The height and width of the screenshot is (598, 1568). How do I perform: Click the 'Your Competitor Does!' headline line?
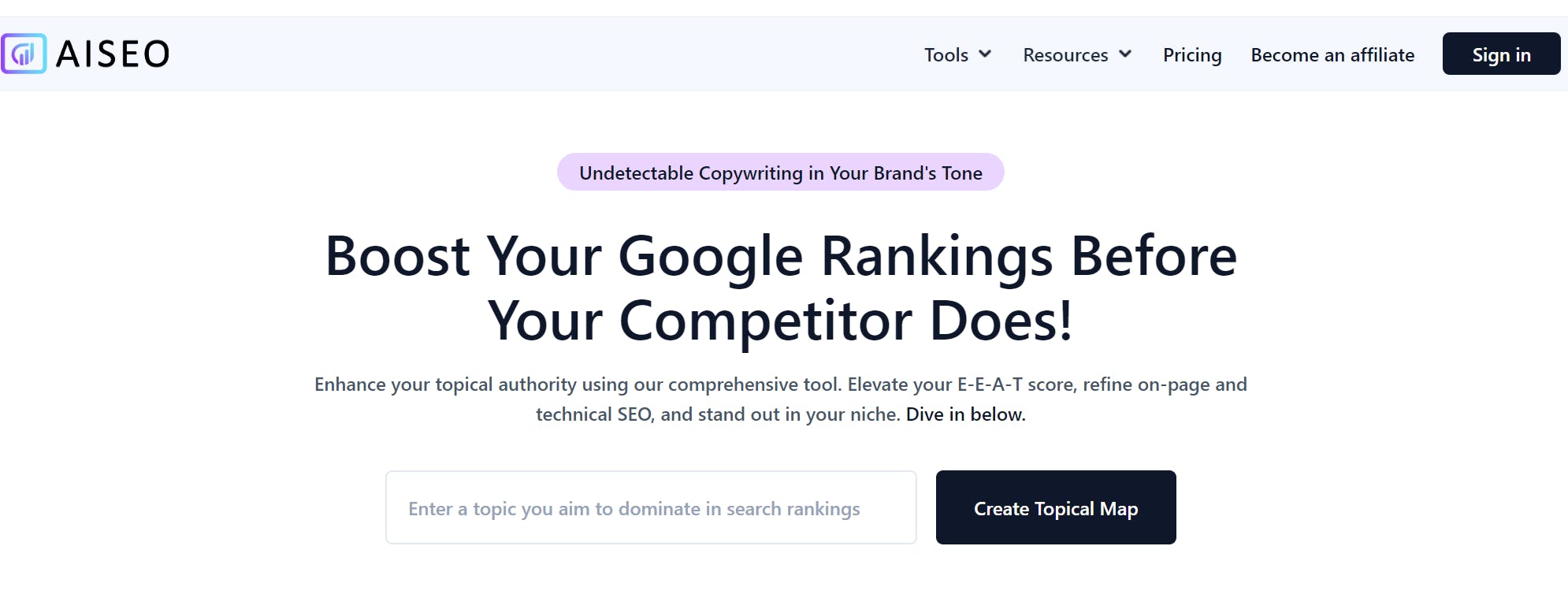[x=780, y=321]
